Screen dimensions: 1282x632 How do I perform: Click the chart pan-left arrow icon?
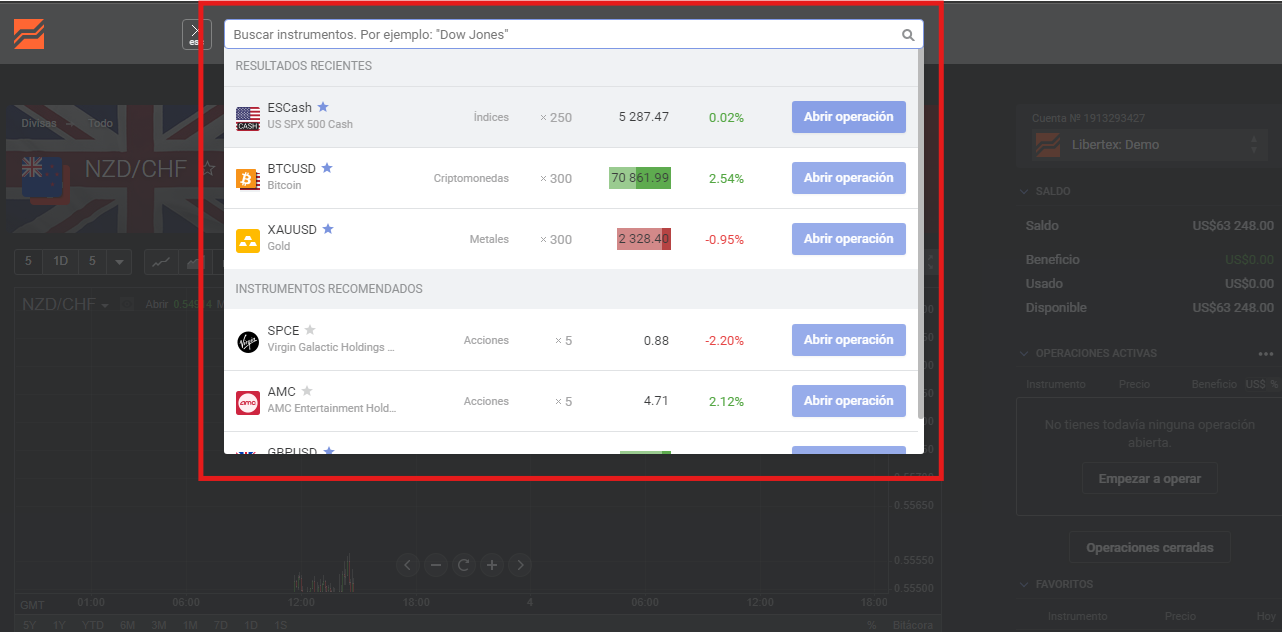pyautogui.click(x=407, y=565)
